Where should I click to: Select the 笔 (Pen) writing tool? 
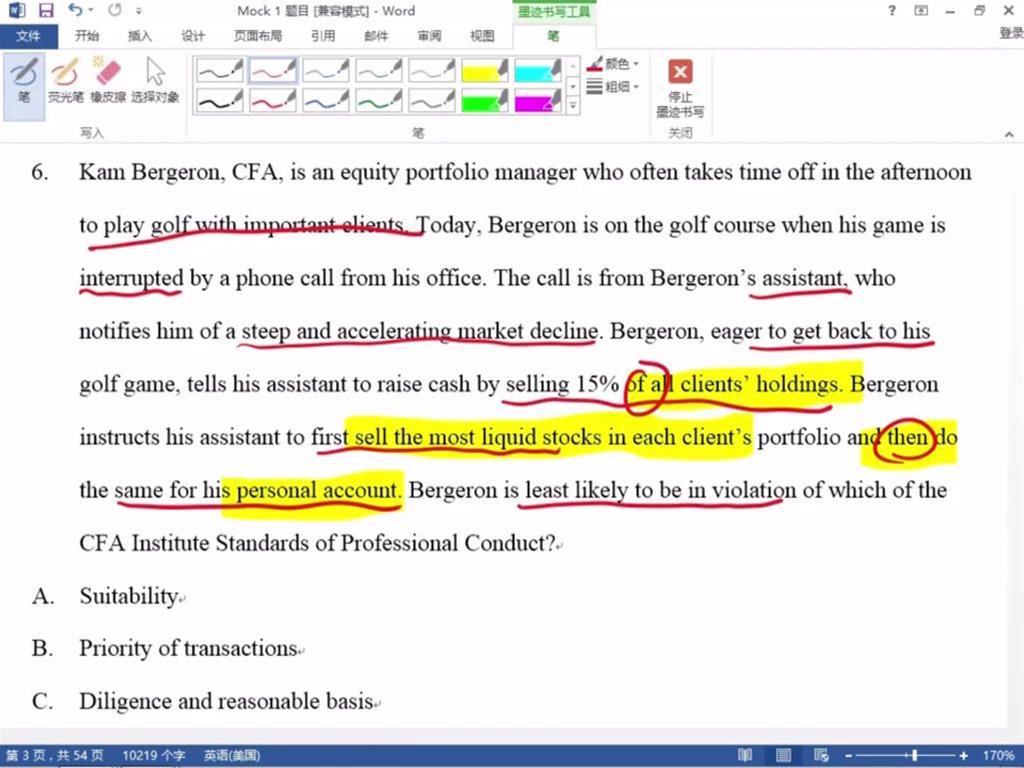[x=24, y=82]
